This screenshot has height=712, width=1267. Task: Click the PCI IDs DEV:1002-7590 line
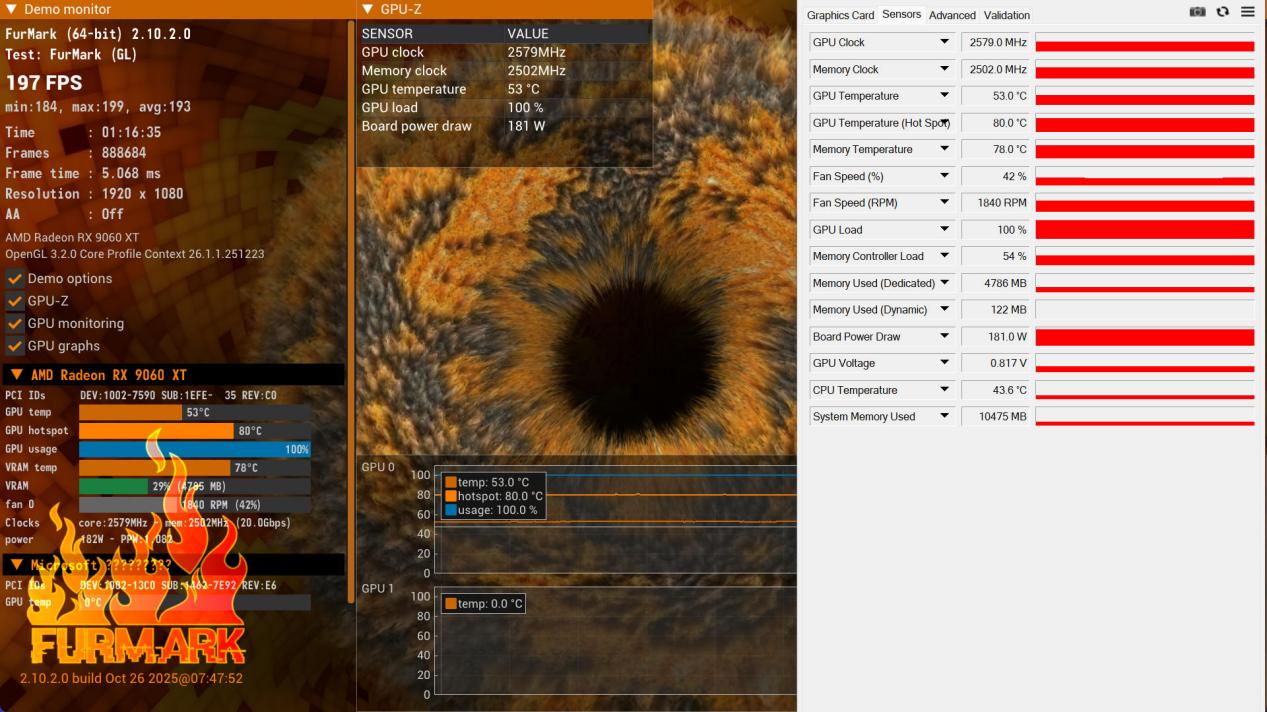click(141, 395)
